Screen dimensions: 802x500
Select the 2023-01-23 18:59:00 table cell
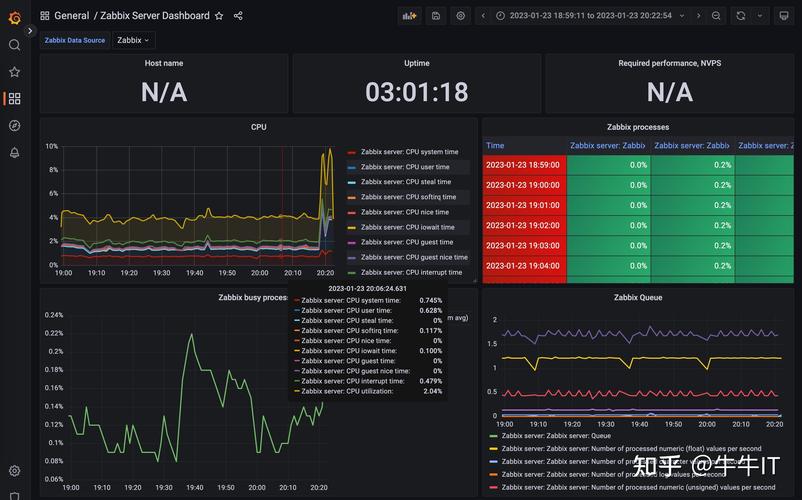click(524, 165)
